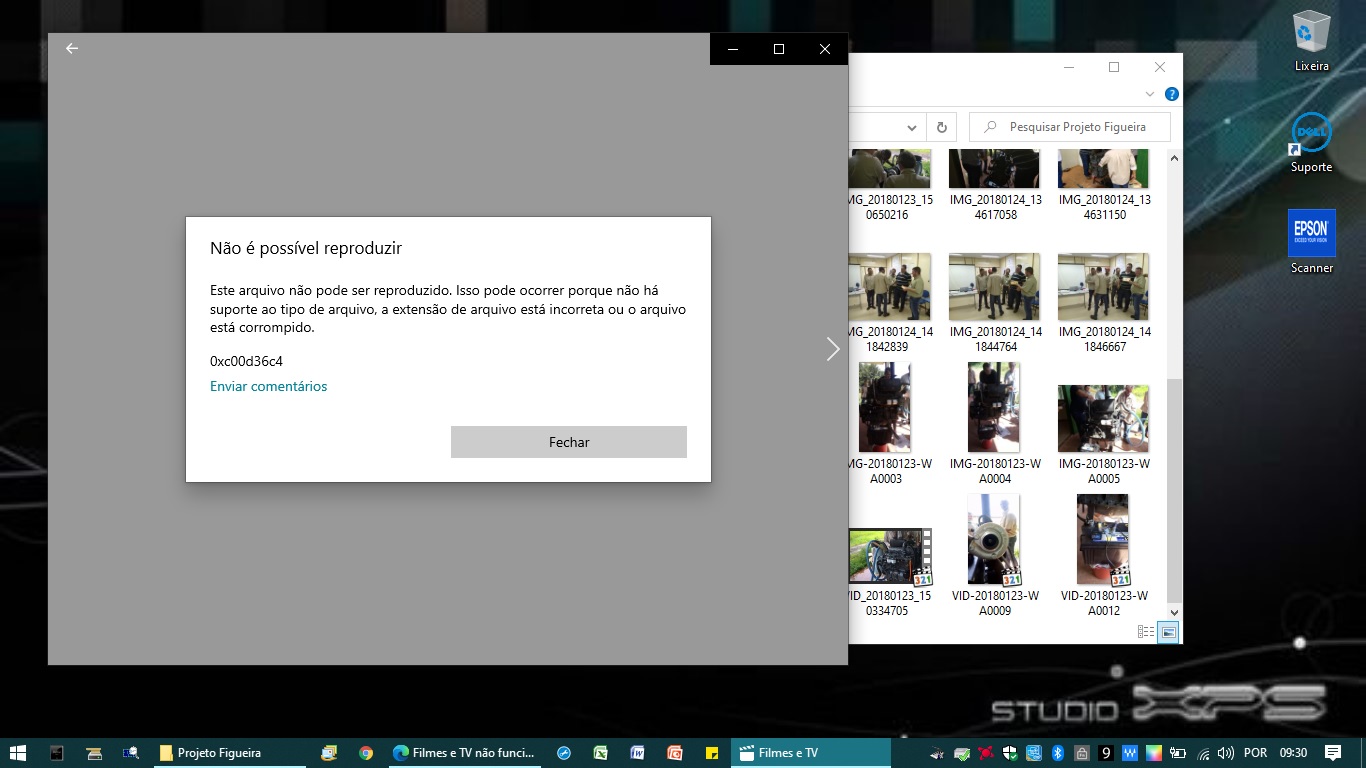
Task: Click Explorer scrollbar up arrow
Action: pos(1174,158)
